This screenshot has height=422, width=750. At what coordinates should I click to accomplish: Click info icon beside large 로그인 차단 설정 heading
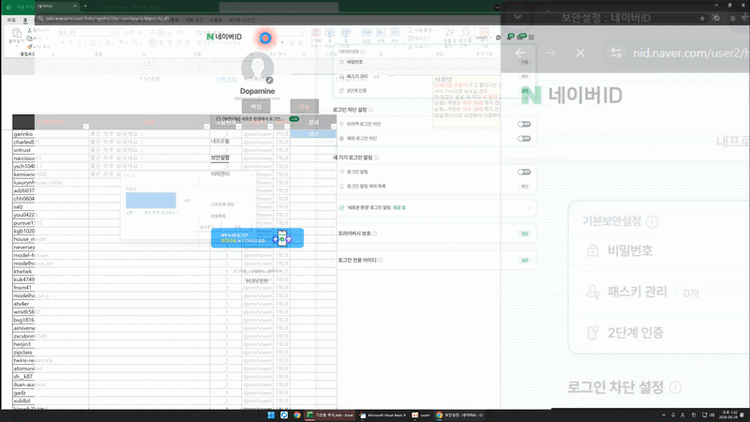pos(675,388)
